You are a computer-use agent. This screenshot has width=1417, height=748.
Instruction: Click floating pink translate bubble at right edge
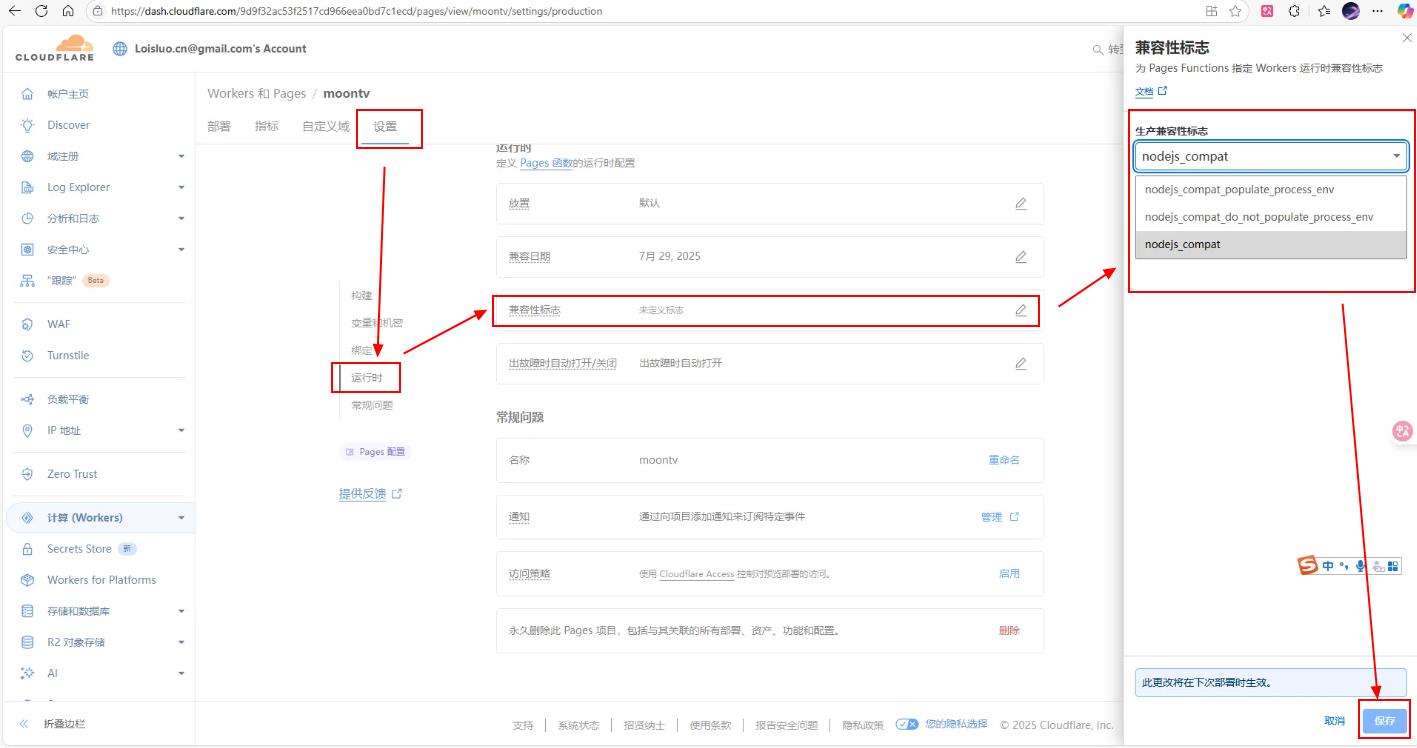[x=1403, y=431]
